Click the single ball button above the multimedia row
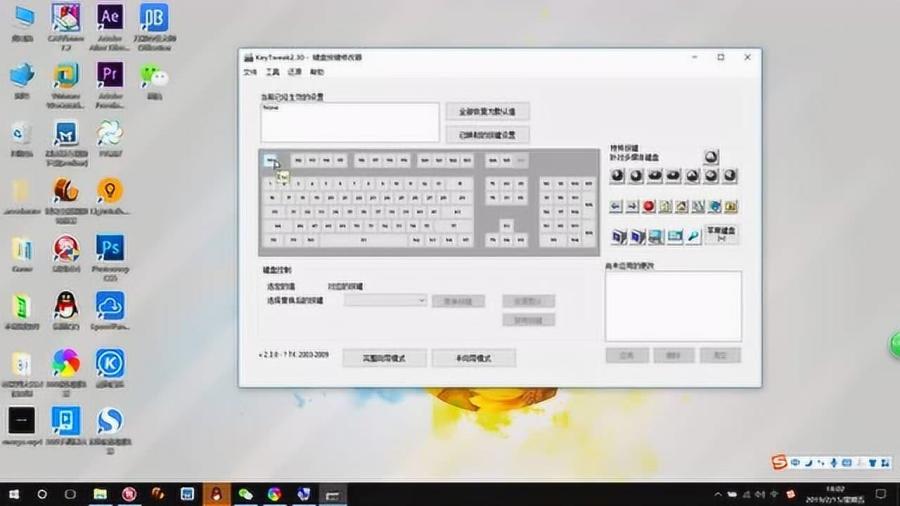 coord(711,157)
